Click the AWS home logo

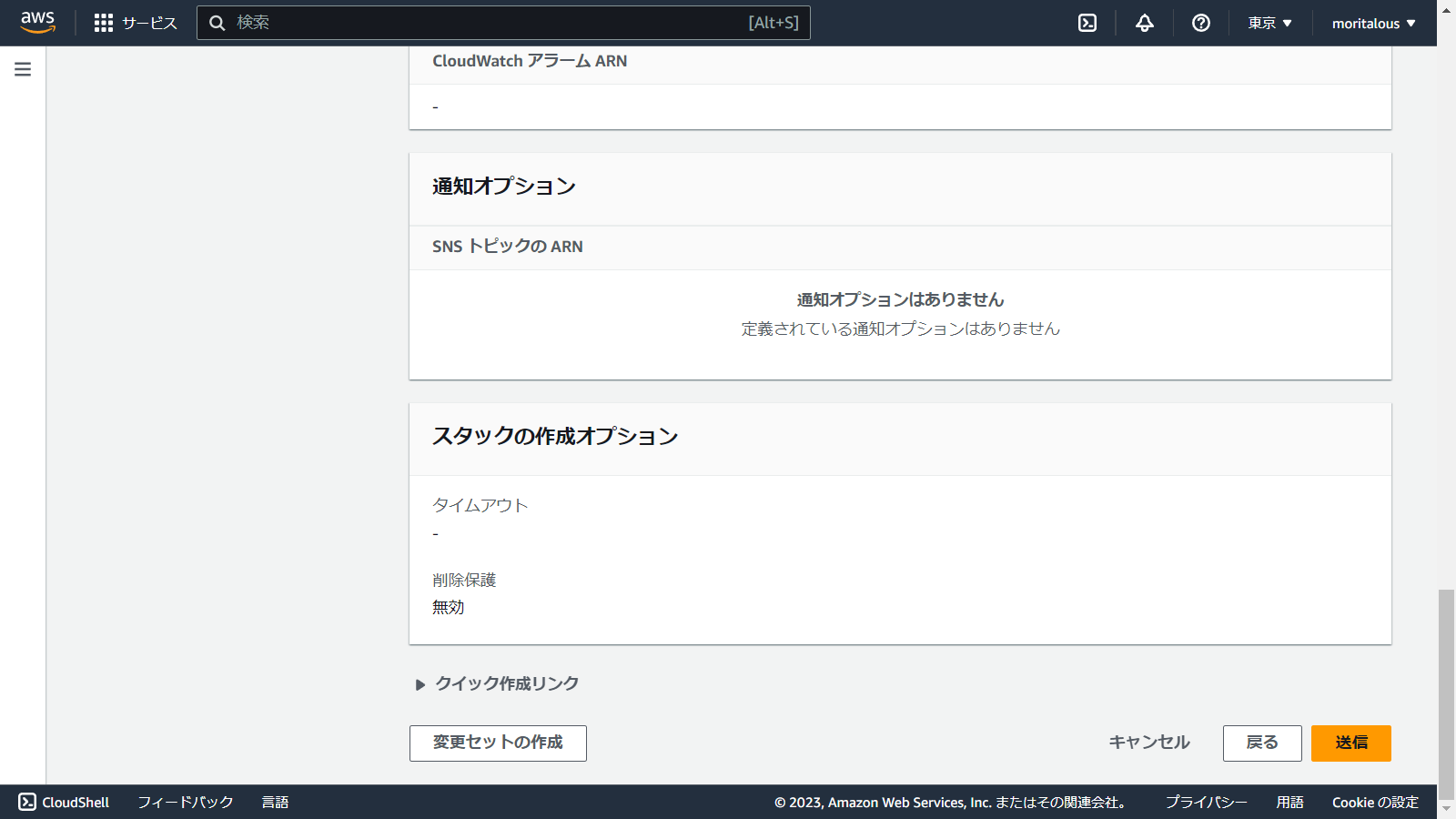(37, 22)
